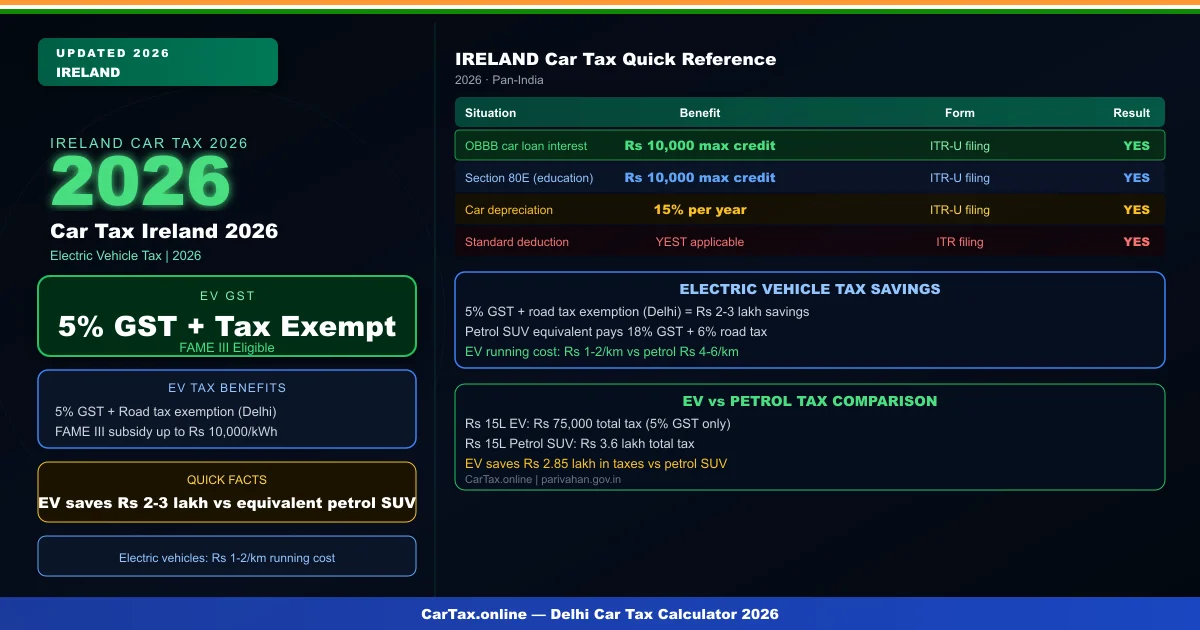Click 'Electric vehicles: Rs 1-2/km running cost' box
Image resolution: width=1200 pixels, height=630 pixels.
pyautogui.click(x=227, y=556)
